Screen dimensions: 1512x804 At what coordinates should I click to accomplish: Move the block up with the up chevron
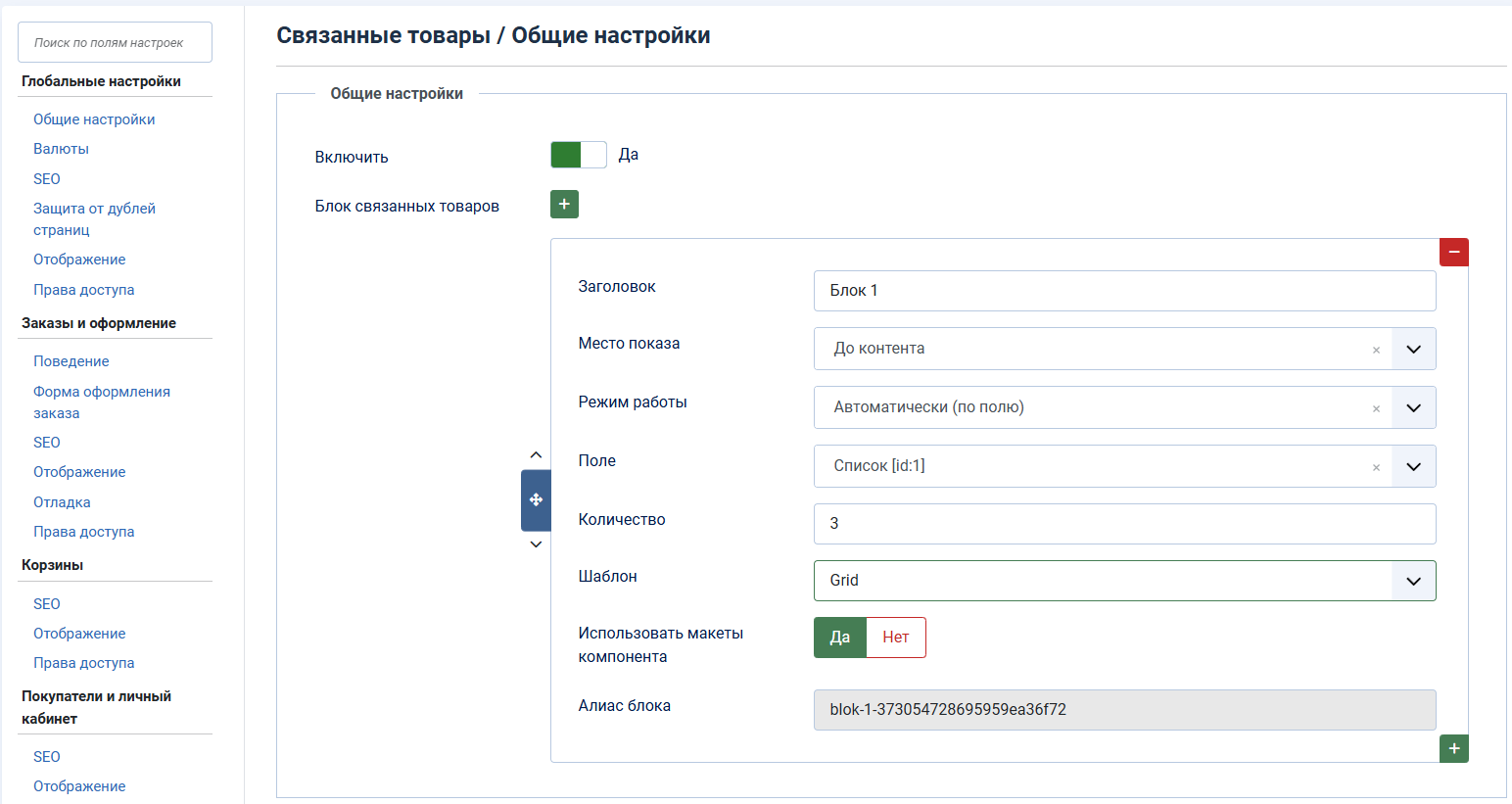536,455
